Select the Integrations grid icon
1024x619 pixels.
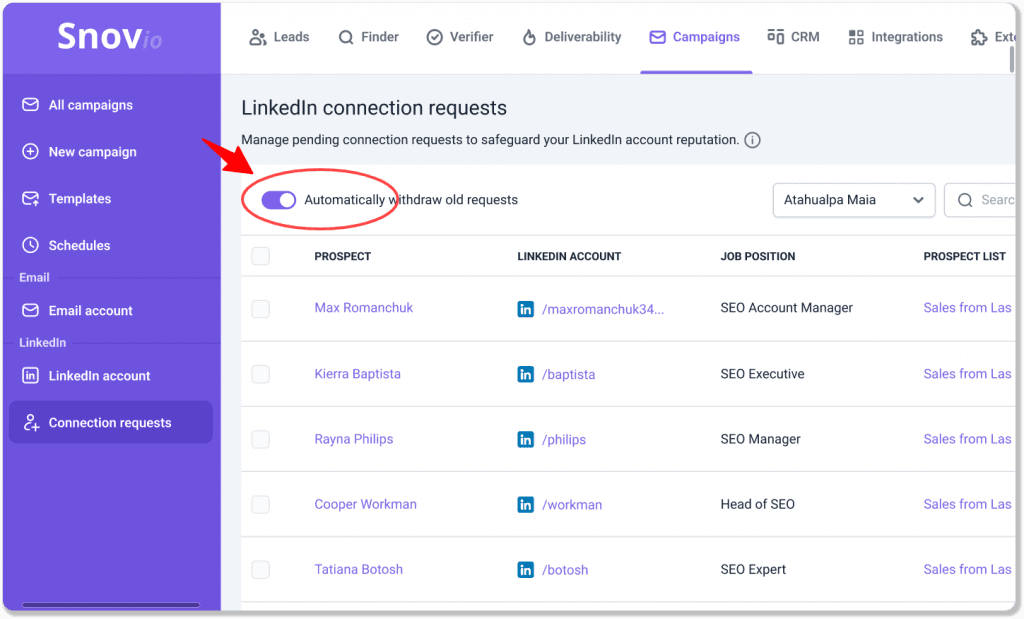(855, 36)
